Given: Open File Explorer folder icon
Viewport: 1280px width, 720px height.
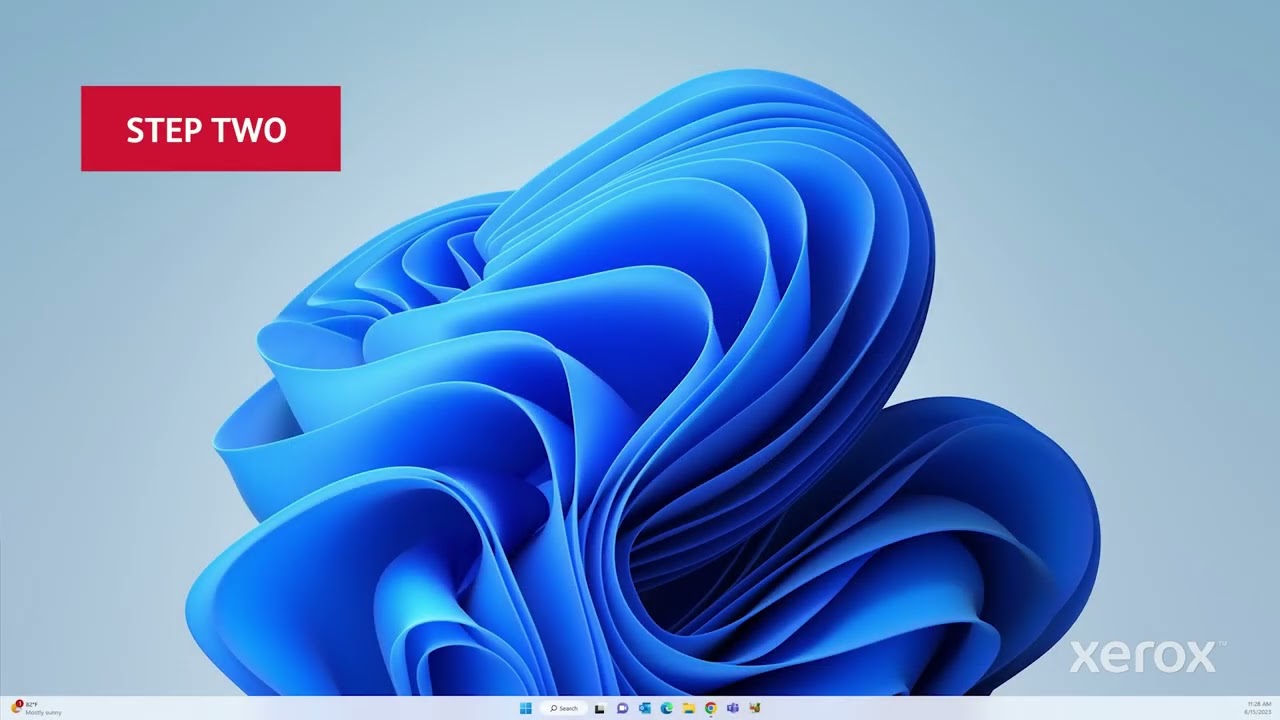Looking at the screenshot, I should click(x=689, y=708).
